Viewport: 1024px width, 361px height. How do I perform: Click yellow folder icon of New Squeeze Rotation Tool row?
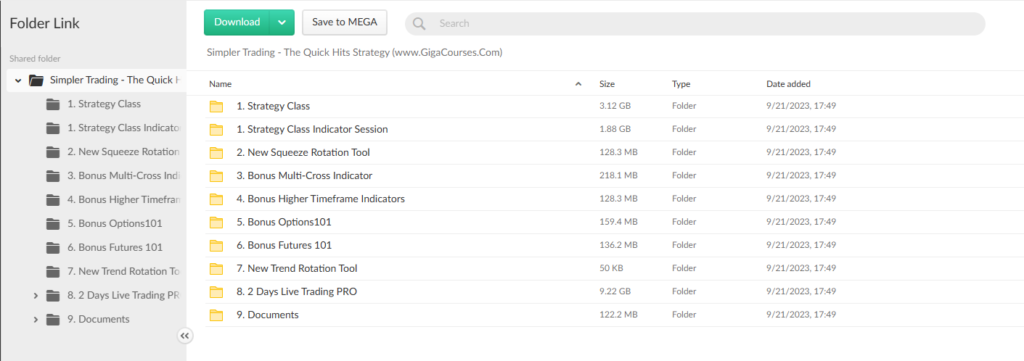click(x=216, y=153)
